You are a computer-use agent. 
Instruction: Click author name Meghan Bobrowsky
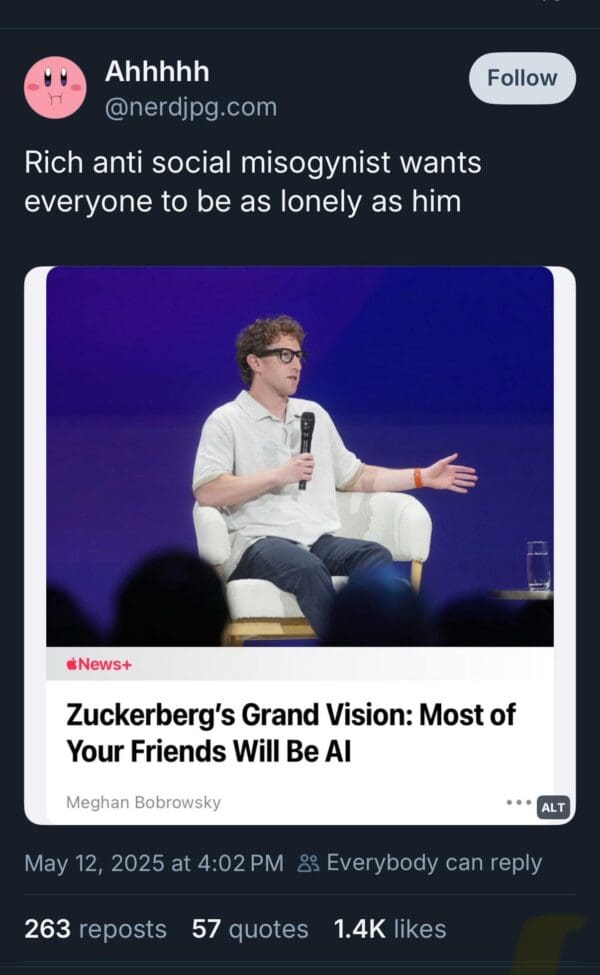[x=143, y=802]
